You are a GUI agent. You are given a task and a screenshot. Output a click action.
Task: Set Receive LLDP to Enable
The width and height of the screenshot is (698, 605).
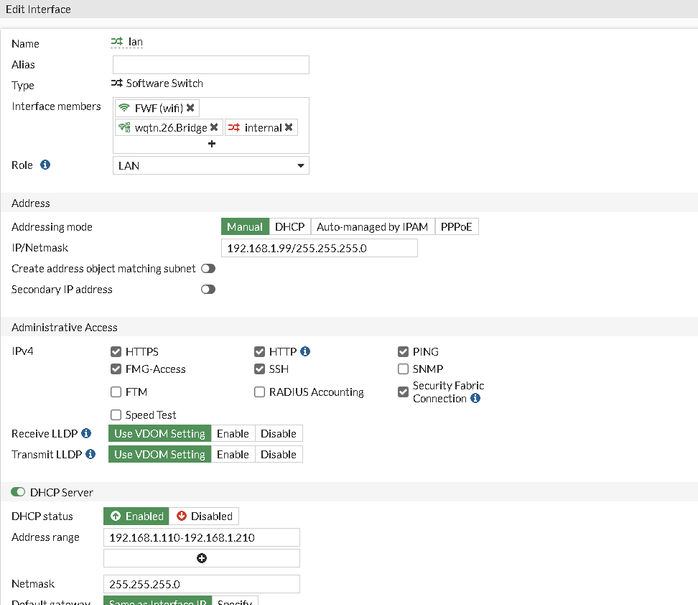point(233,433)
